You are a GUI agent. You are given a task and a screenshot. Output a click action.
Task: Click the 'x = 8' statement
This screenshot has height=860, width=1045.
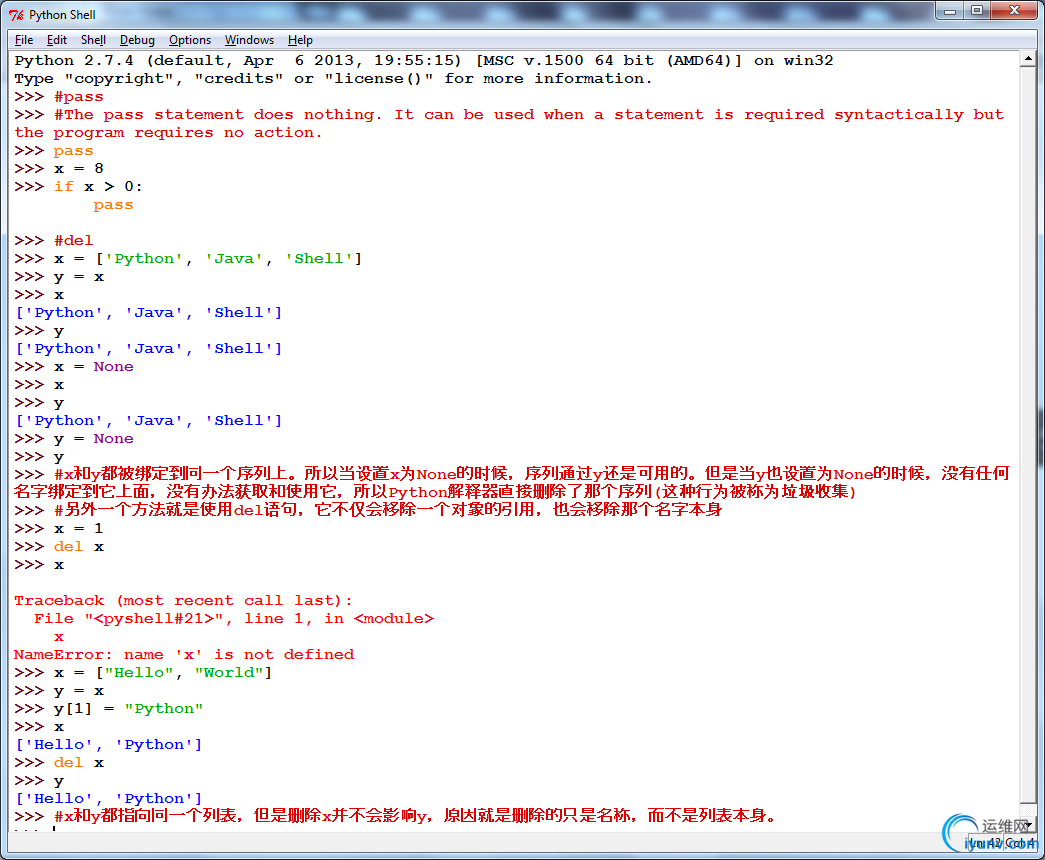pyautogui.click(x=79, y=169)
